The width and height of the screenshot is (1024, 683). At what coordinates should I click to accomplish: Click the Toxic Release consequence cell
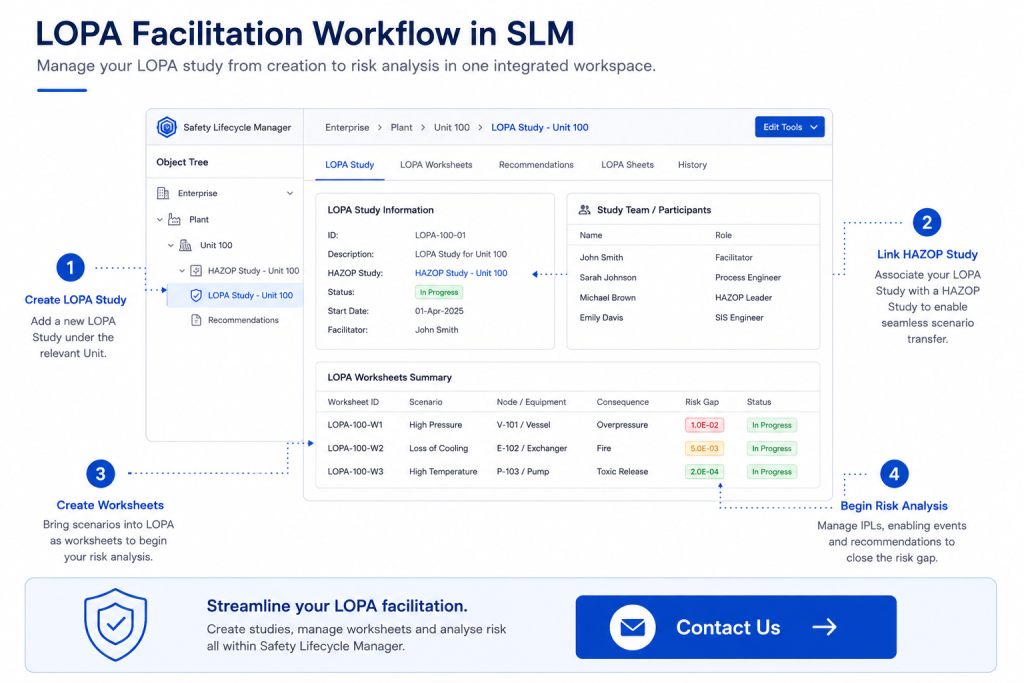622,471
